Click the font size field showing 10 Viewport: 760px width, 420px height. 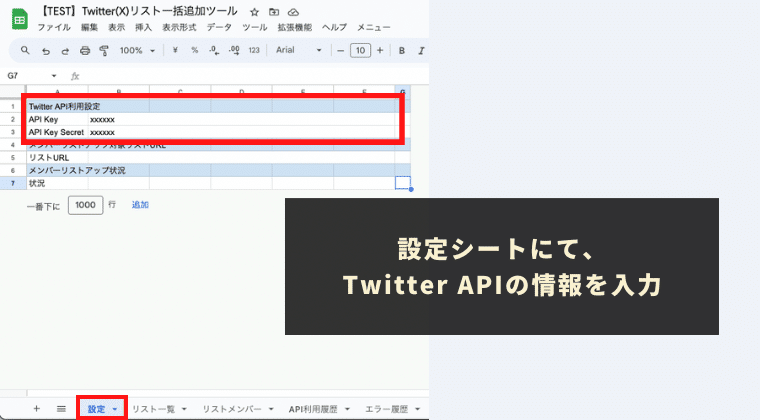click(360, 50)
